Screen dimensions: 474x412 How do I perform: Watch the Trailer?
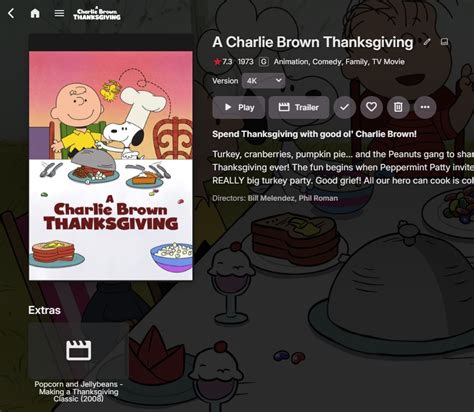coord(299,107)
